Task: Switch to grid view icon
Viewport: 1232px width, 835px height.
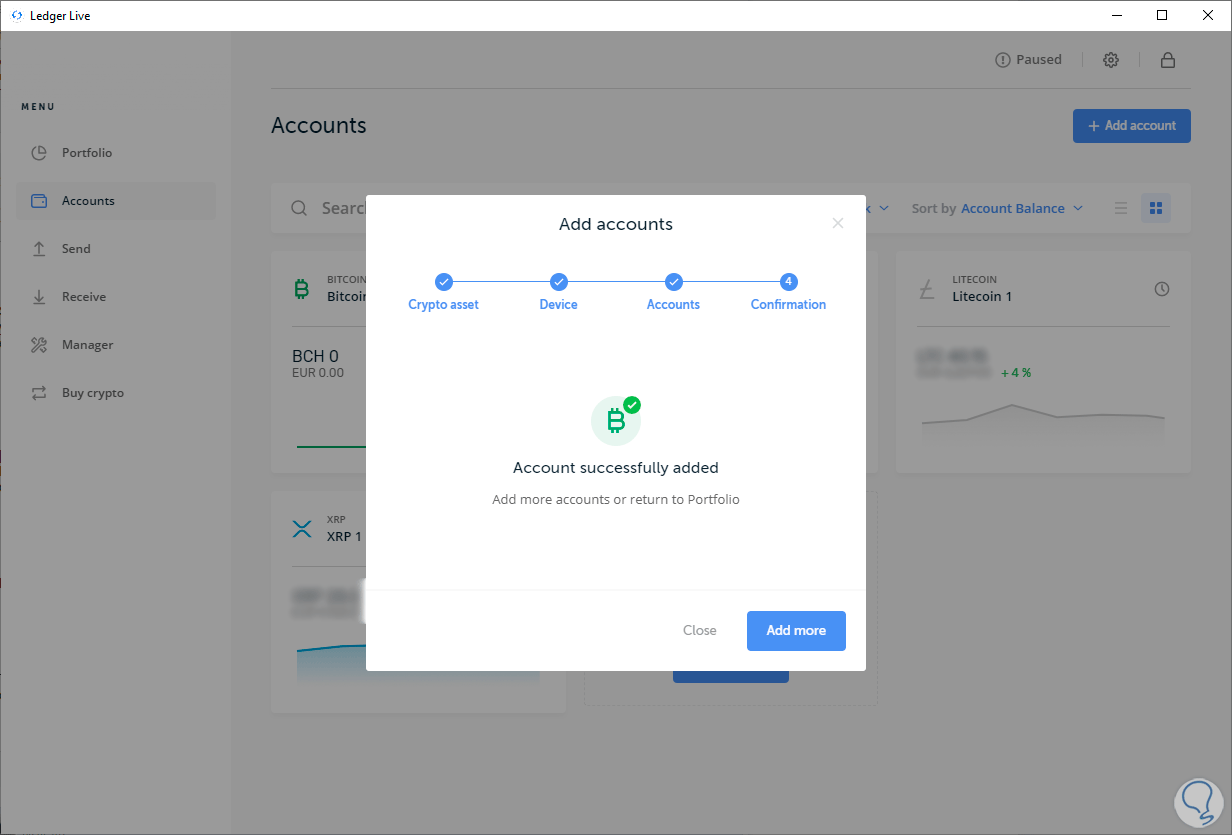Action: (1156, 208)
